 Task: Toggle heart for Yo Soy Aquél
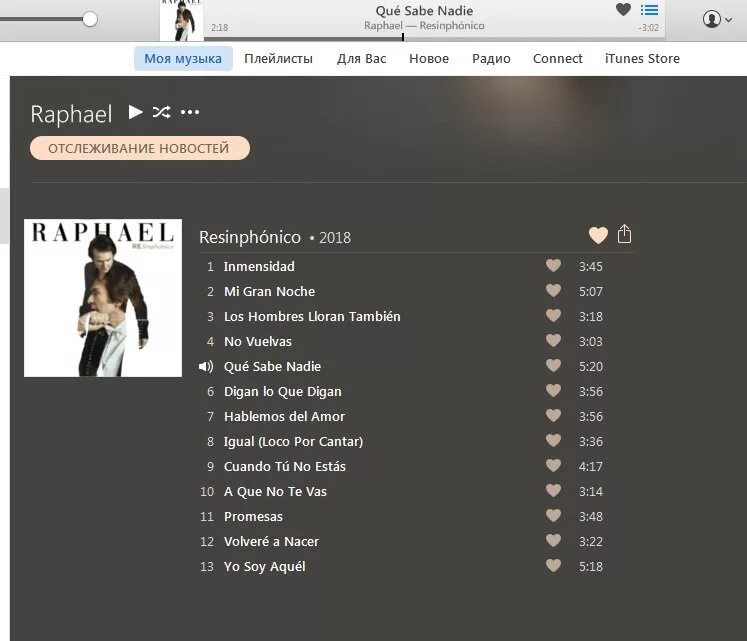click(553, 566)
